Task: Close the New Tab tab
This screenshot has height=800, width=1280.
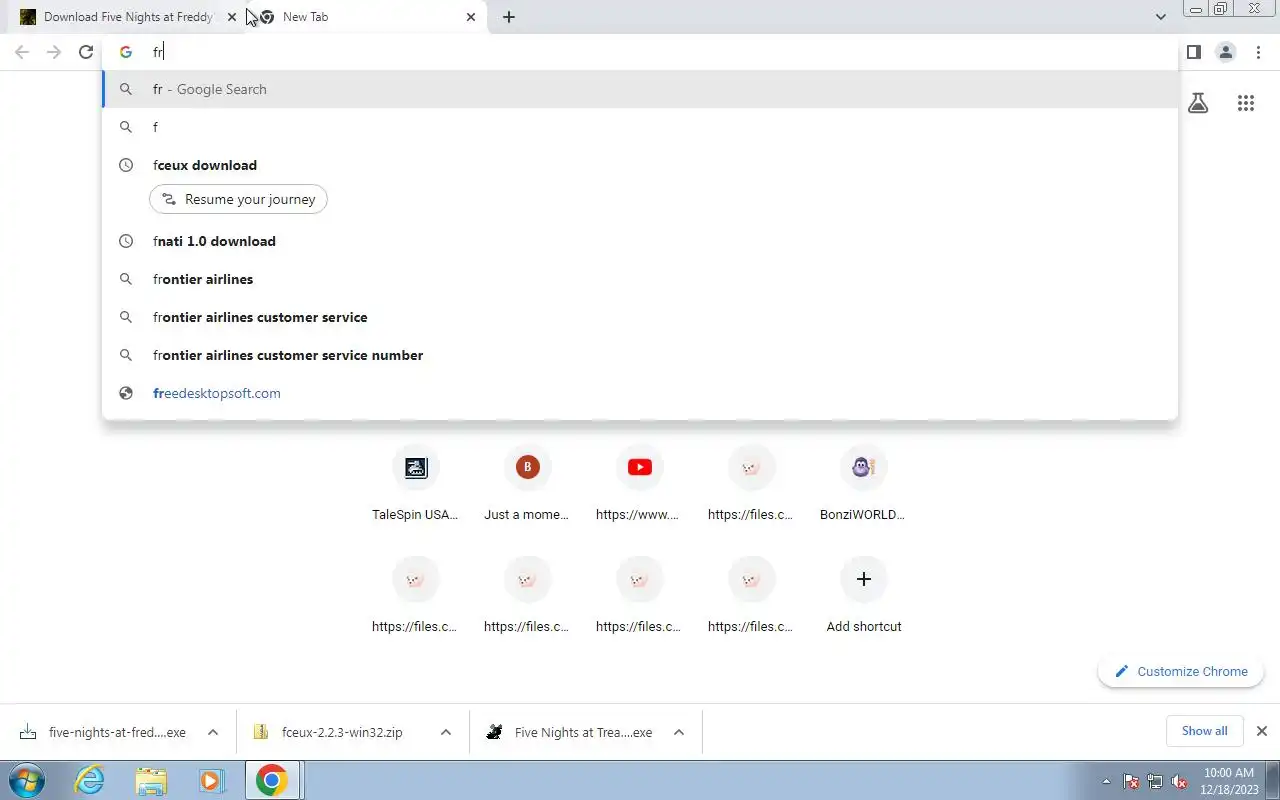Action: click(471, 17)
